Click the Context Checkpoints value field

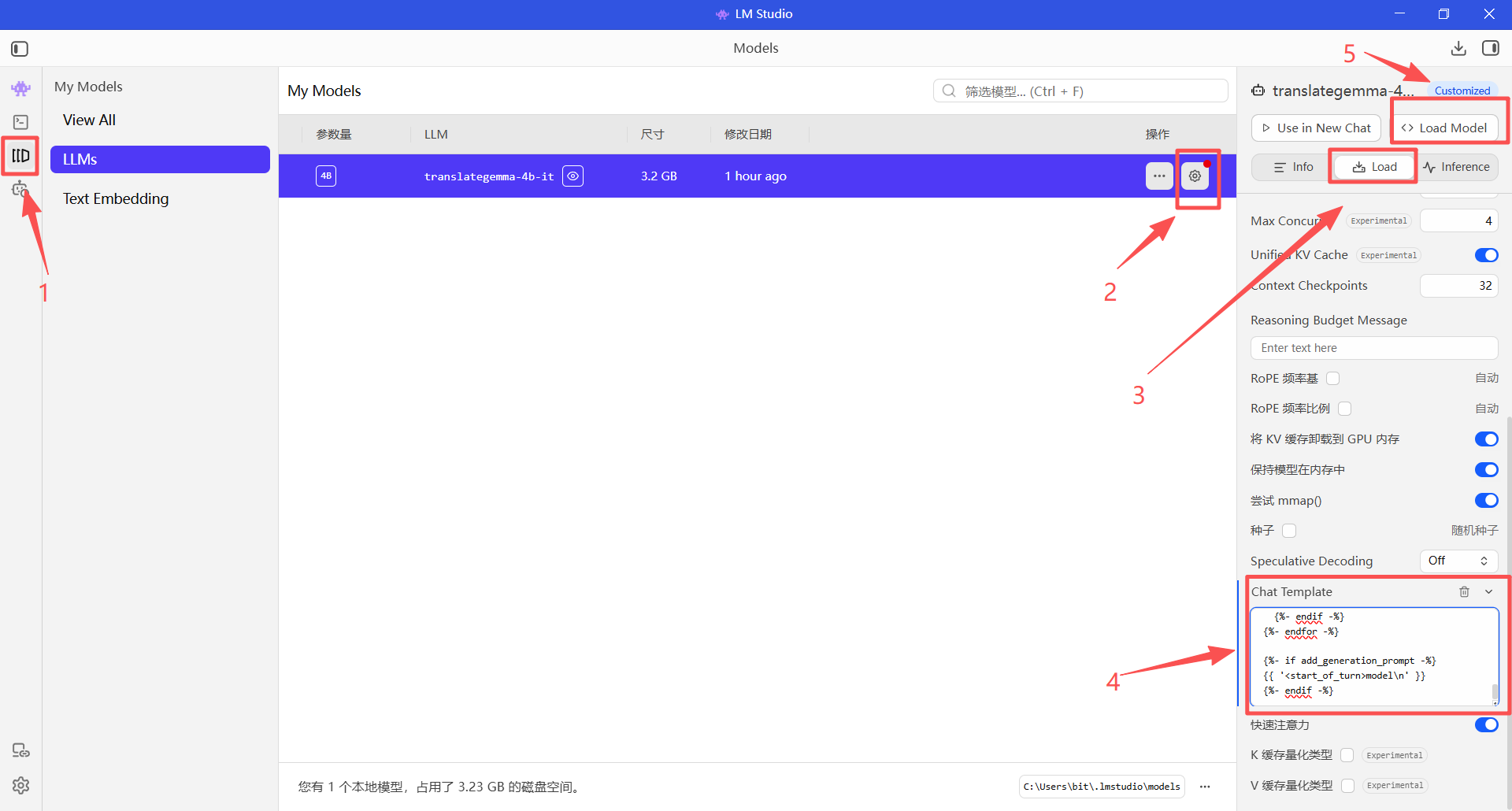coord(1458,286)
